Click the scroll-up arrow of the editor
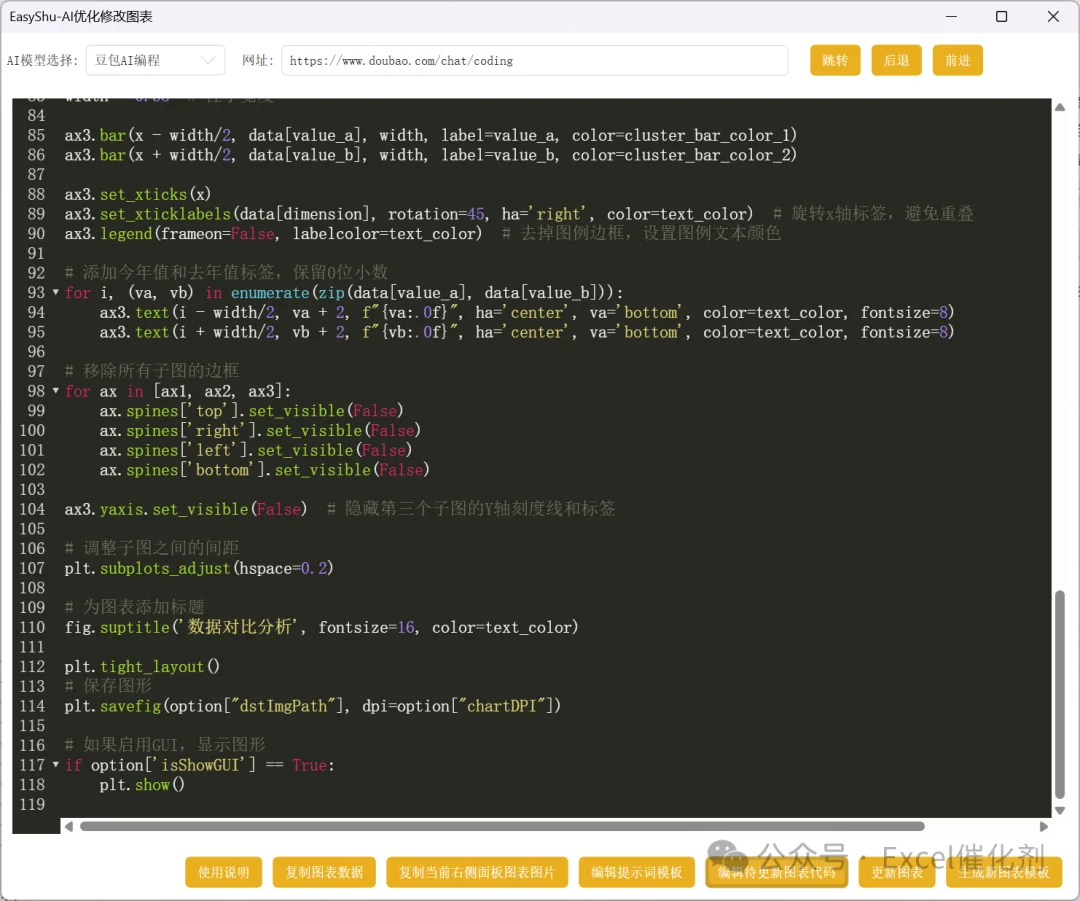 click(1059, 107)
